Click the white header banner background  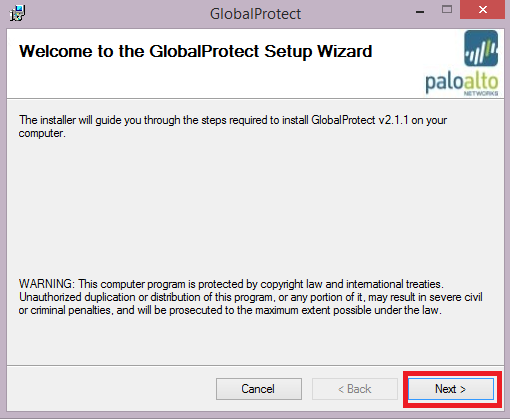click(x=233, y=80)
